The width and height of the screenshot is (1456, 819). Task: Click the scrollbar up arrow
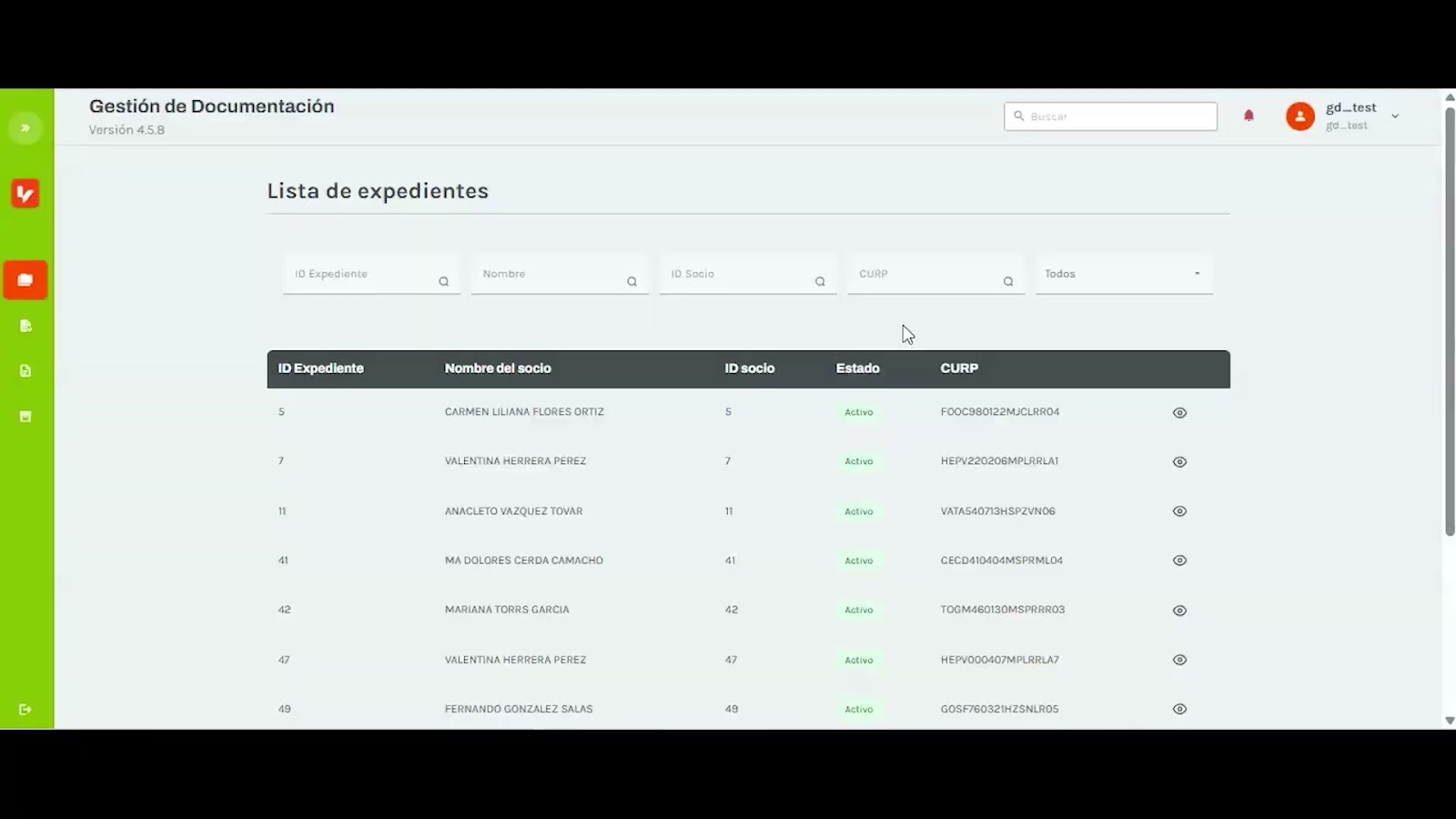[x=1450, y=97]
